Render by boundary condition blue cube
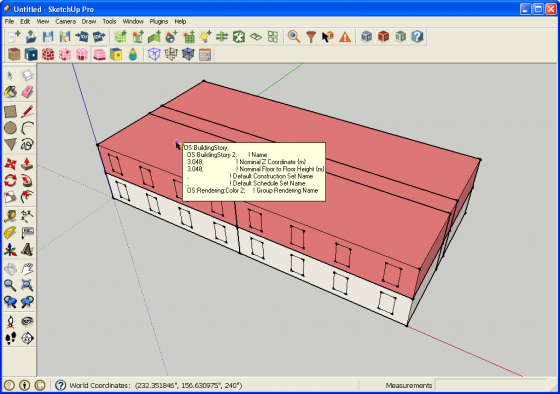This screenshot has height=394, width=560. [31, 54]
